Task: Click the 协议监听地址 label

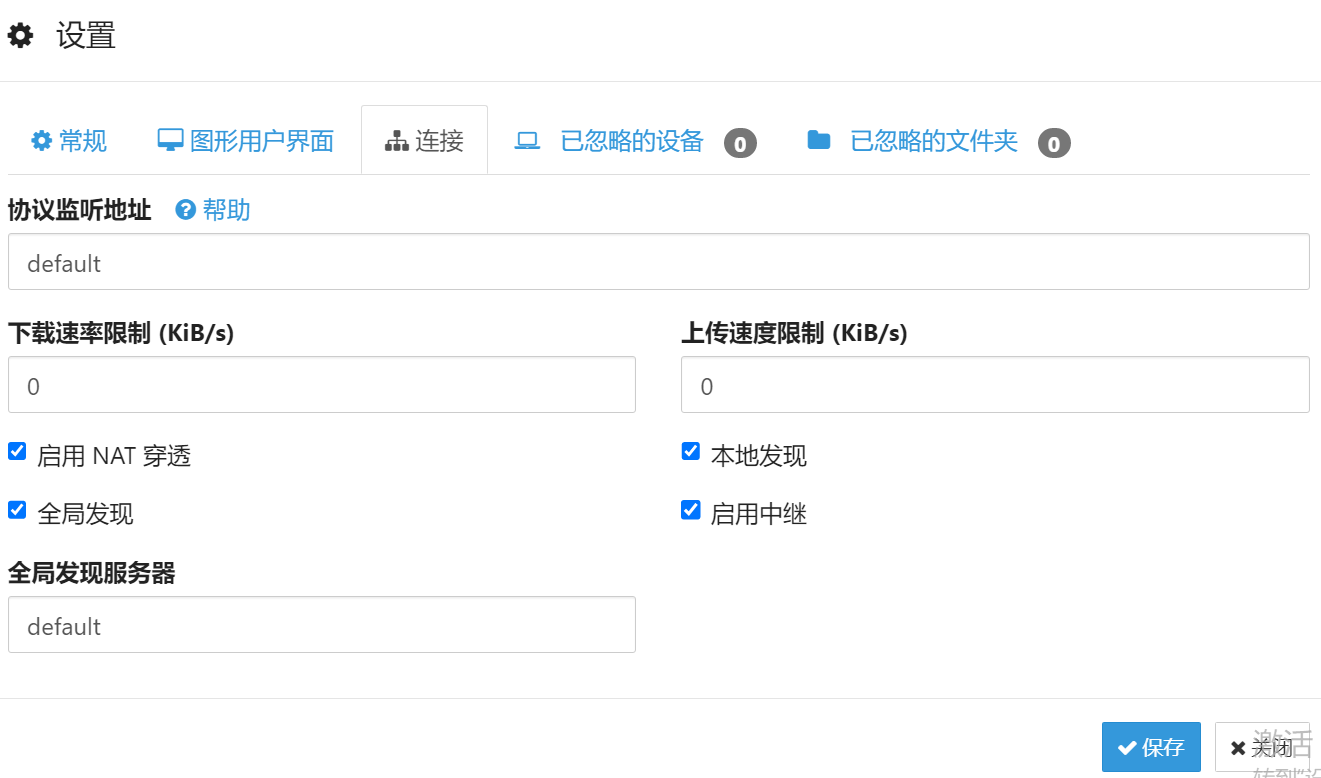Action: pyautogui.click(x=80, y=210)
